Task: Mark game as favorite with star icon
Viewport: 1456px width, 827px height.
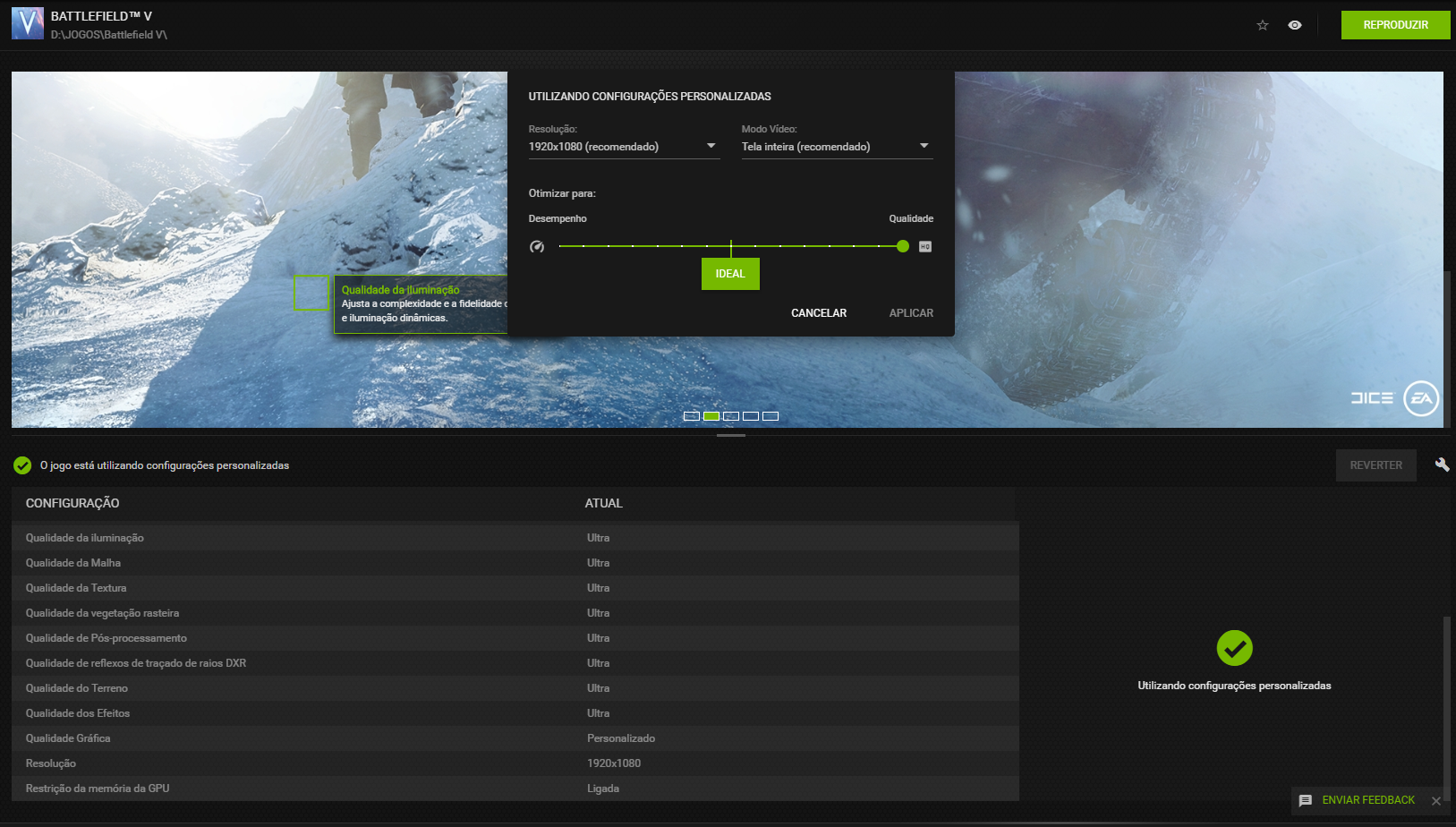Action: pyautogui.click(x=1263, y=25)
